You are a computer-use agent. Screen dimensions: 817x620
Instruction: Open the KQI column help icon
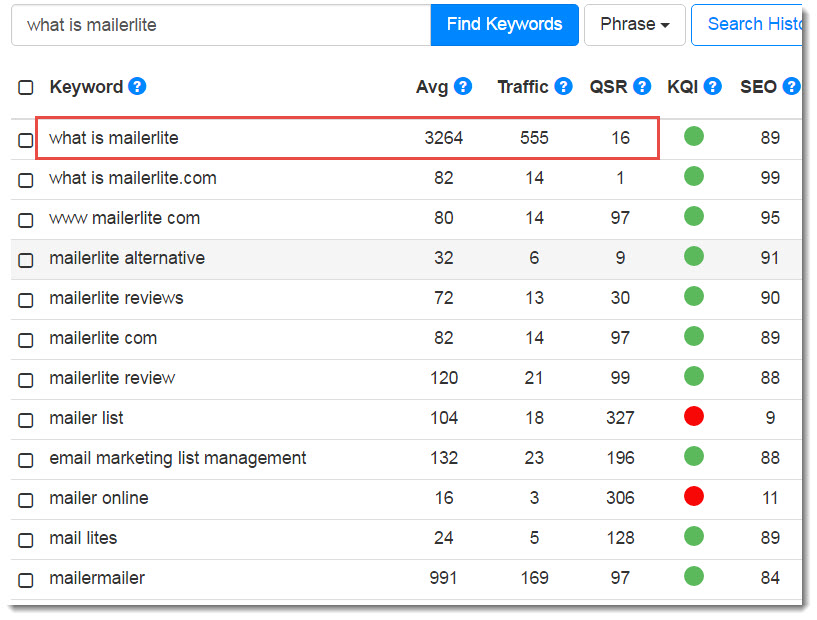pyautogui.click(x=712, y=86)
